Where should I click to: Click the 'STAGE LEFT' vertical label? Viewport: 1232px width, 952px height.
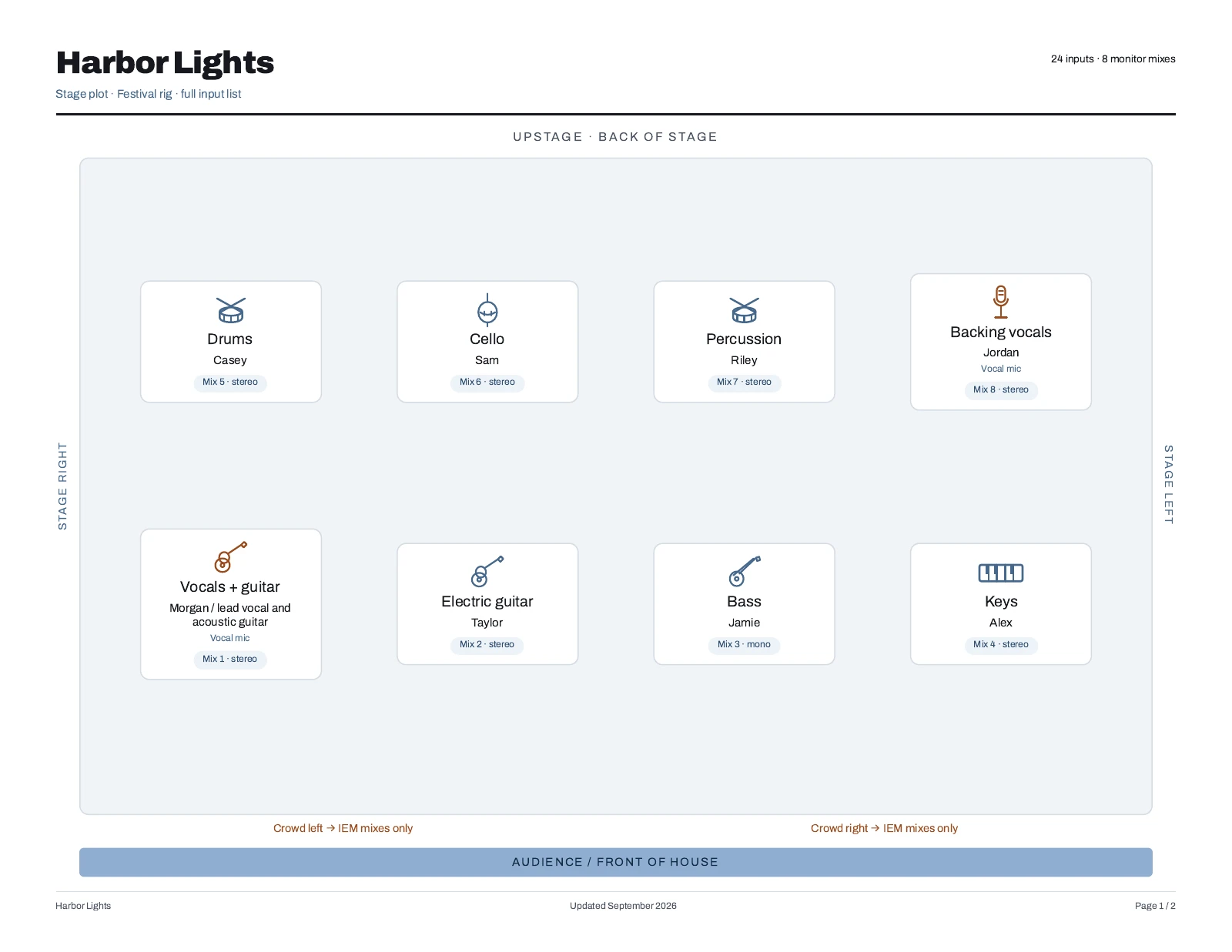point(1169,485)
